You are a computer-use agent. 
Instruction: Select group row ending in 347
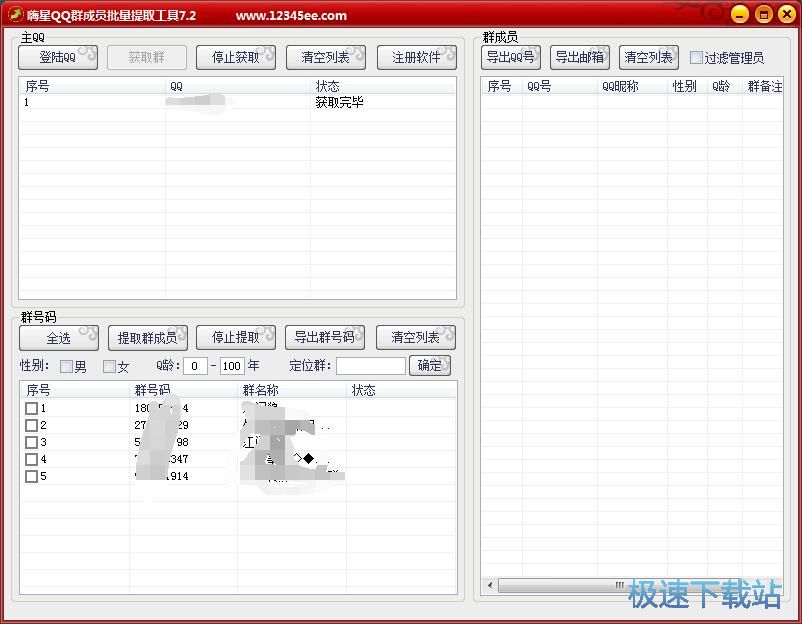[238, 459]
